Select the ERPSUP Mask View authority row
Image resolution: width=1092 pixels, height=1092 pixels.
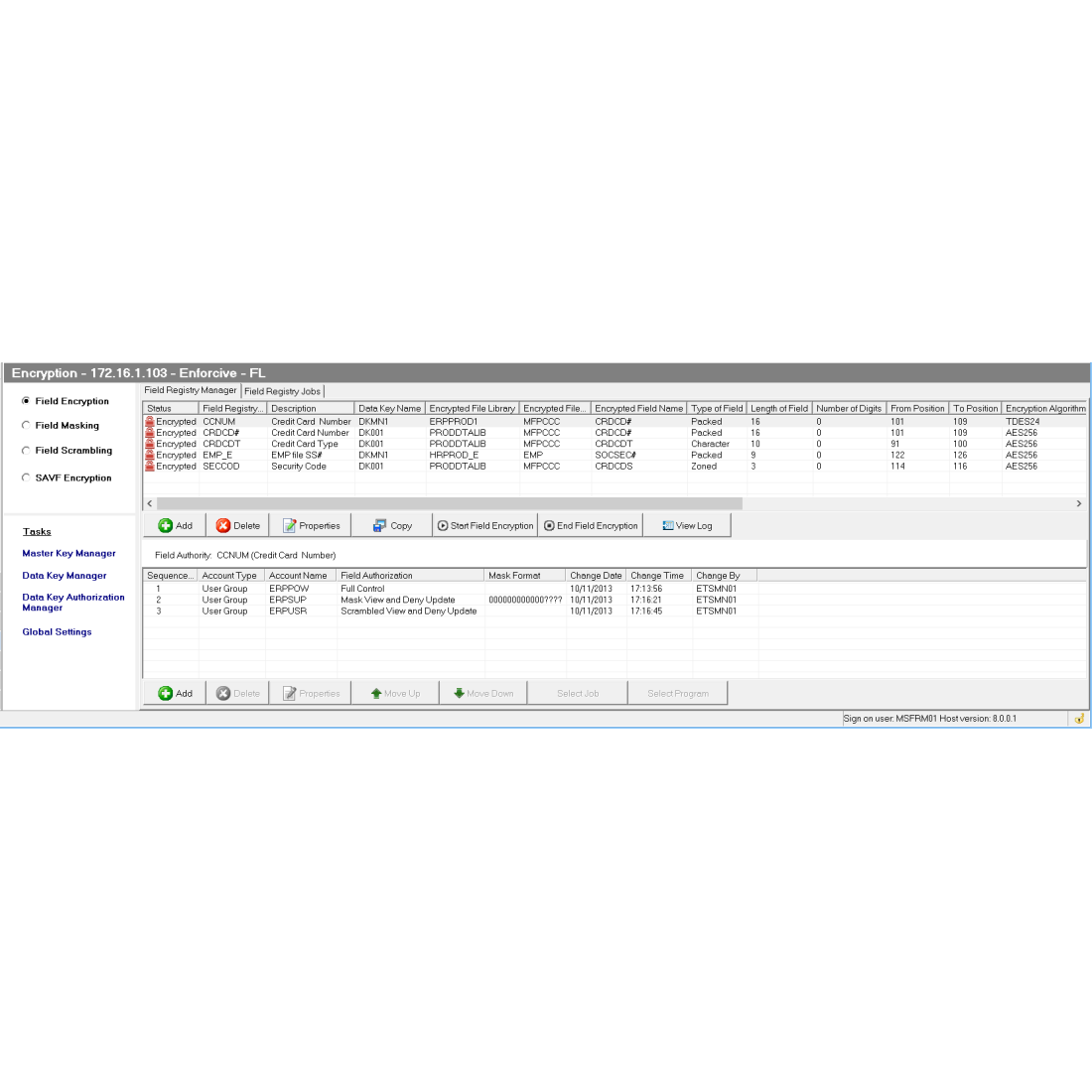click(x=397, y=600)
